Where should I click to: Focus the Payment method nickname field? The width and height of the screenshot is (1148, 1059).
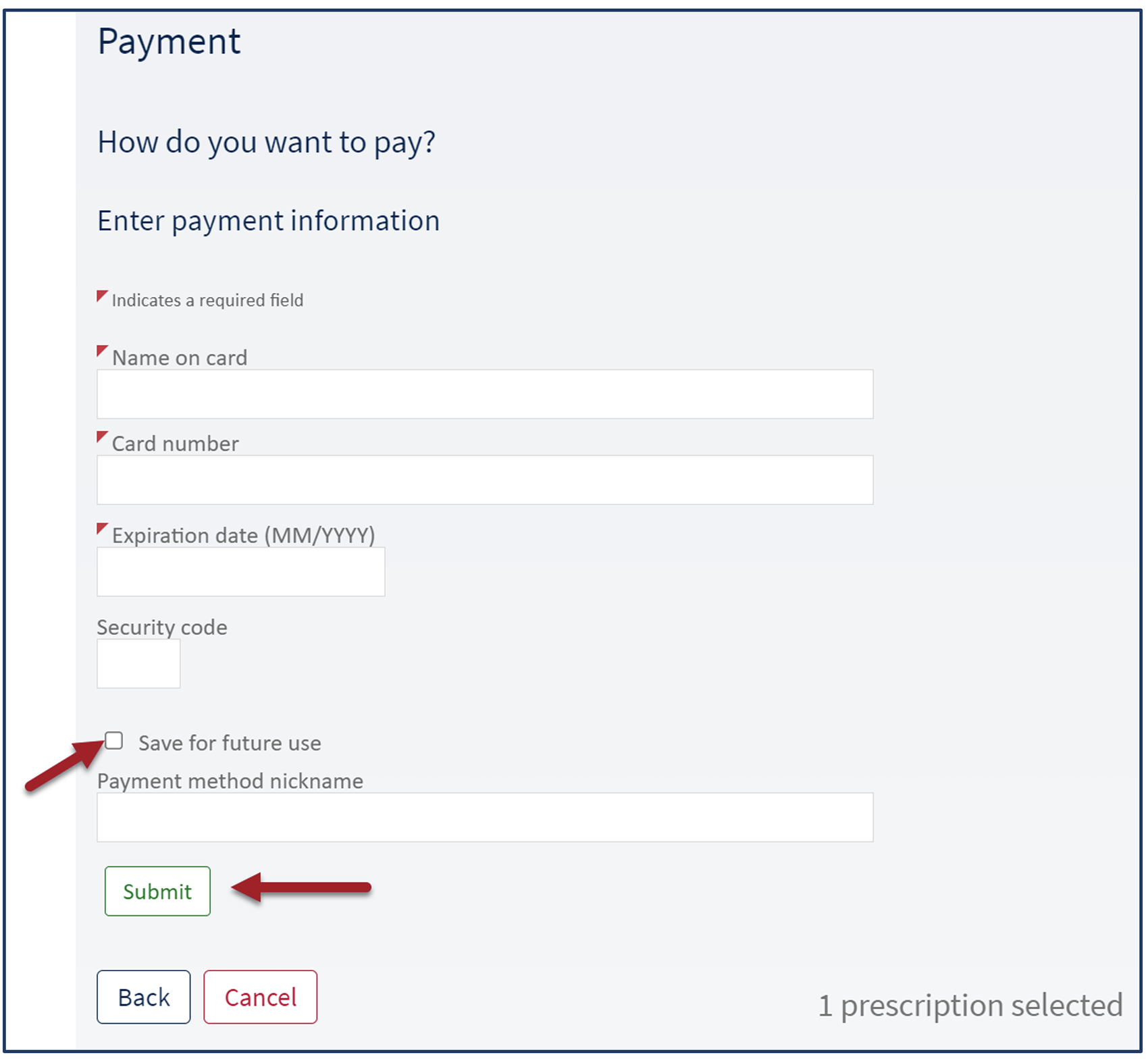484,817
